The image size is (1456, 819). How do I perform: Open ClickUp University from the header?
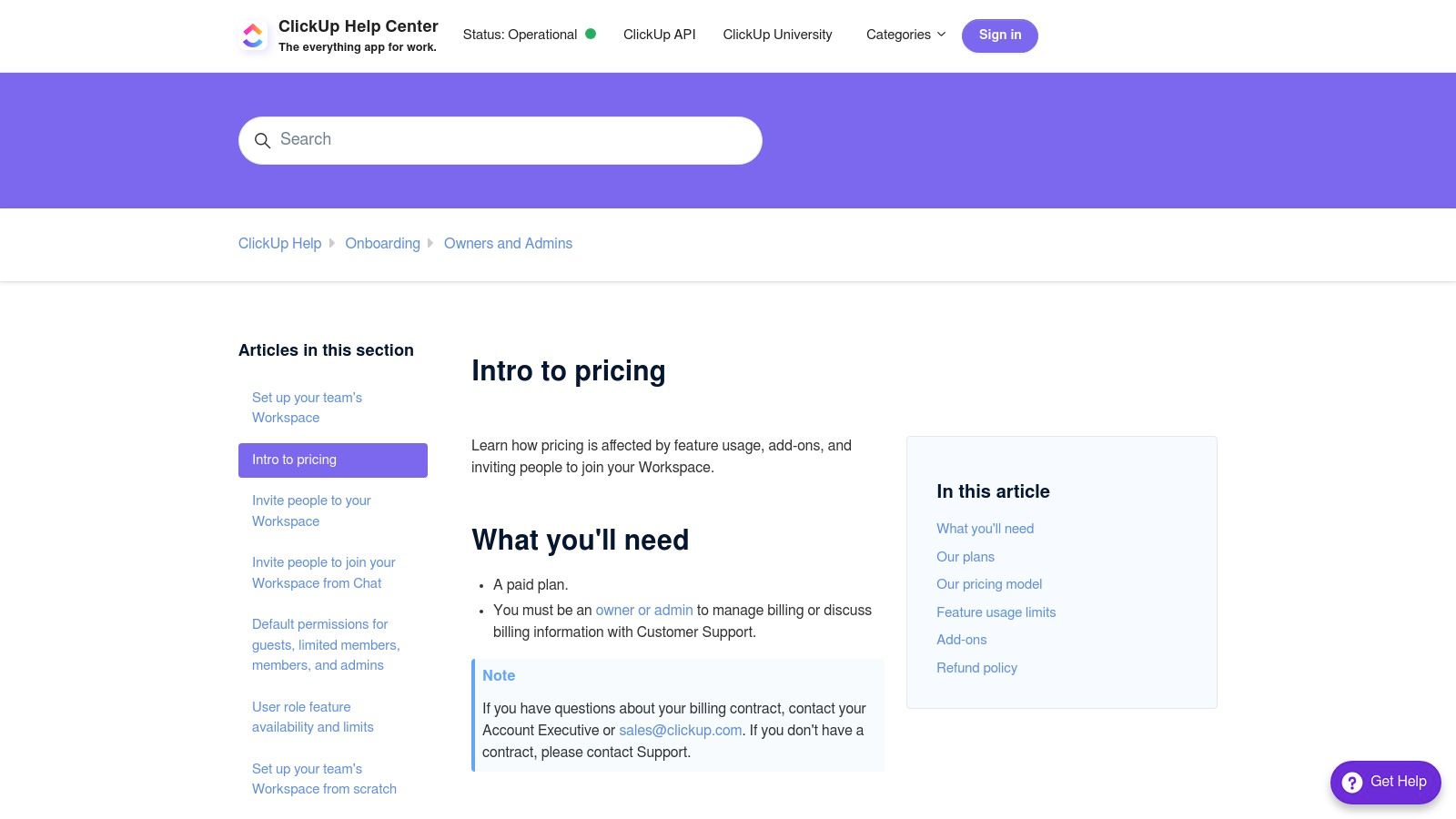point(777,35)
